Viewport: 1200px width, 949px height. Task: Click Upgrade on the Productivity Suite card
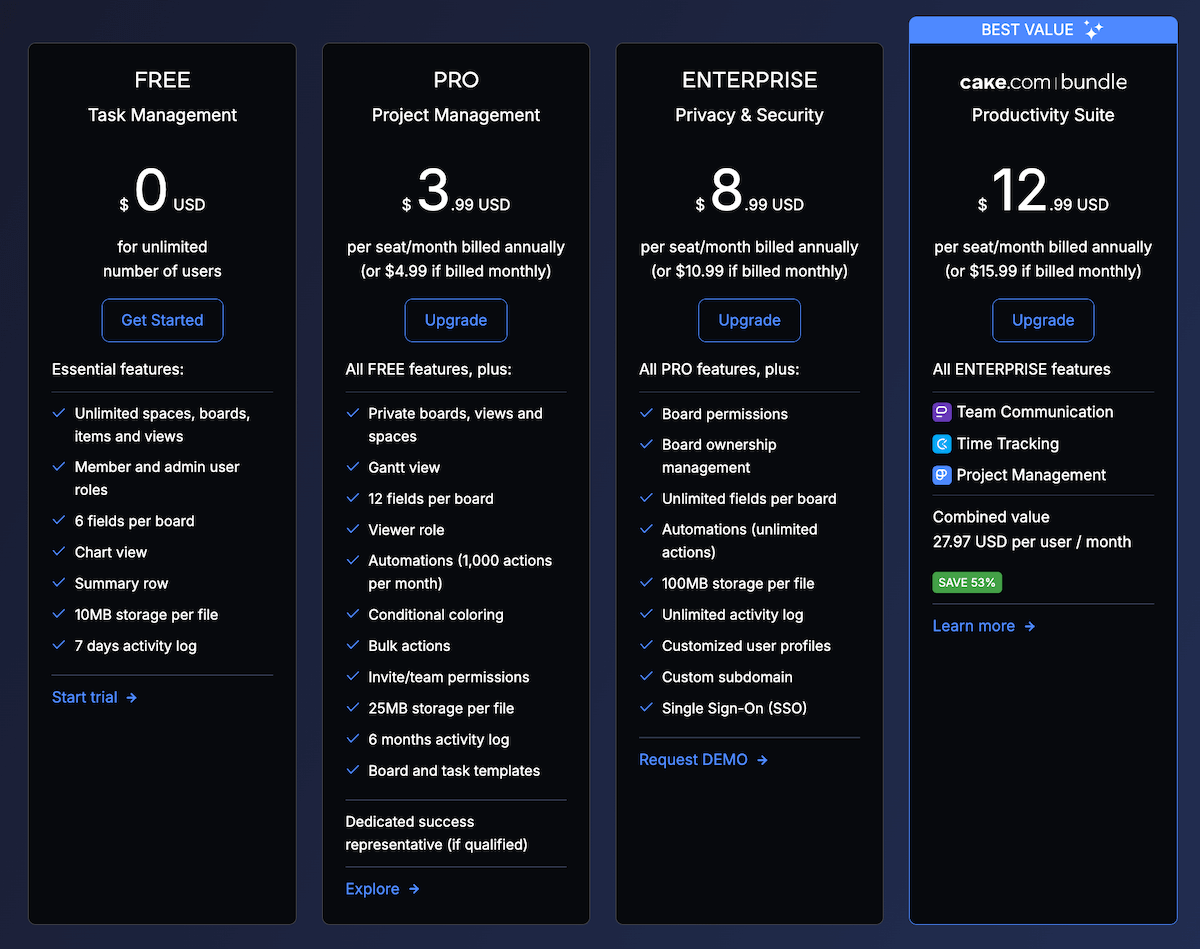[x=1043, y=320]
